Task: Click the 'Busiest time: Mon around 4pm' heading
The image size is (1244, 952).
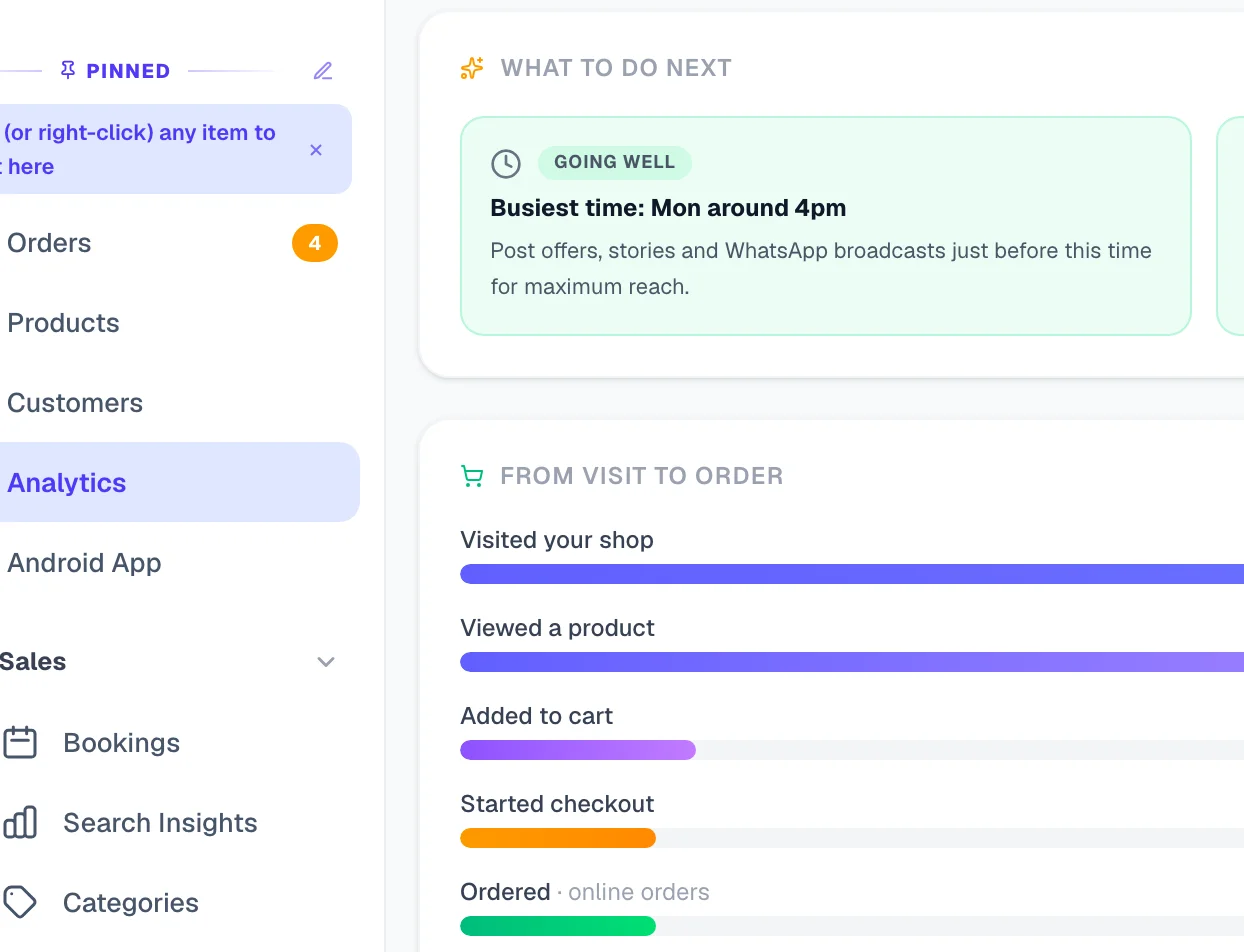Action: point(668,208)
